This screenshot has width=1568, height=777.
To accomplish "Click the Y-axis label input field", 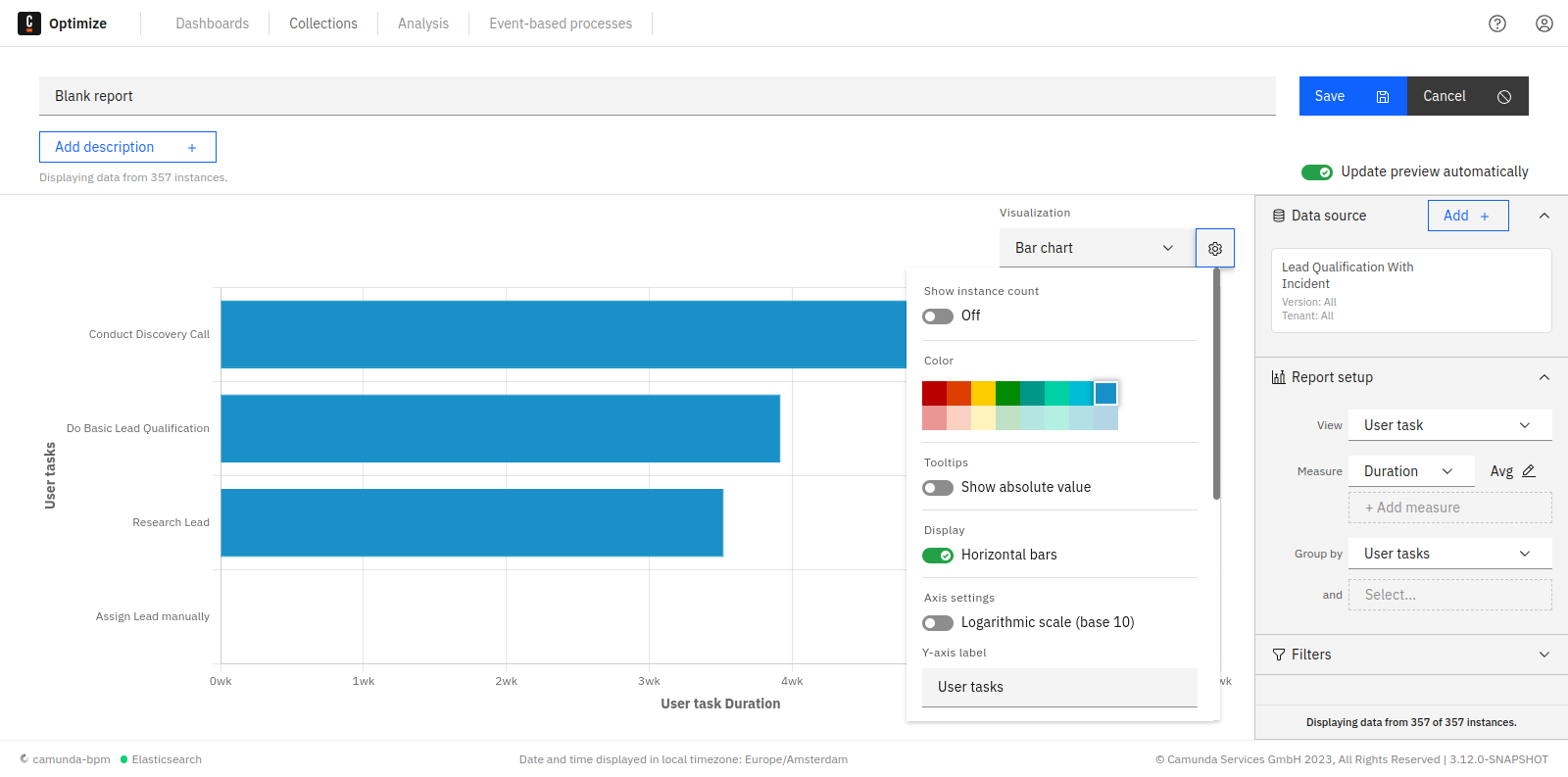I will coord(1059,687).
